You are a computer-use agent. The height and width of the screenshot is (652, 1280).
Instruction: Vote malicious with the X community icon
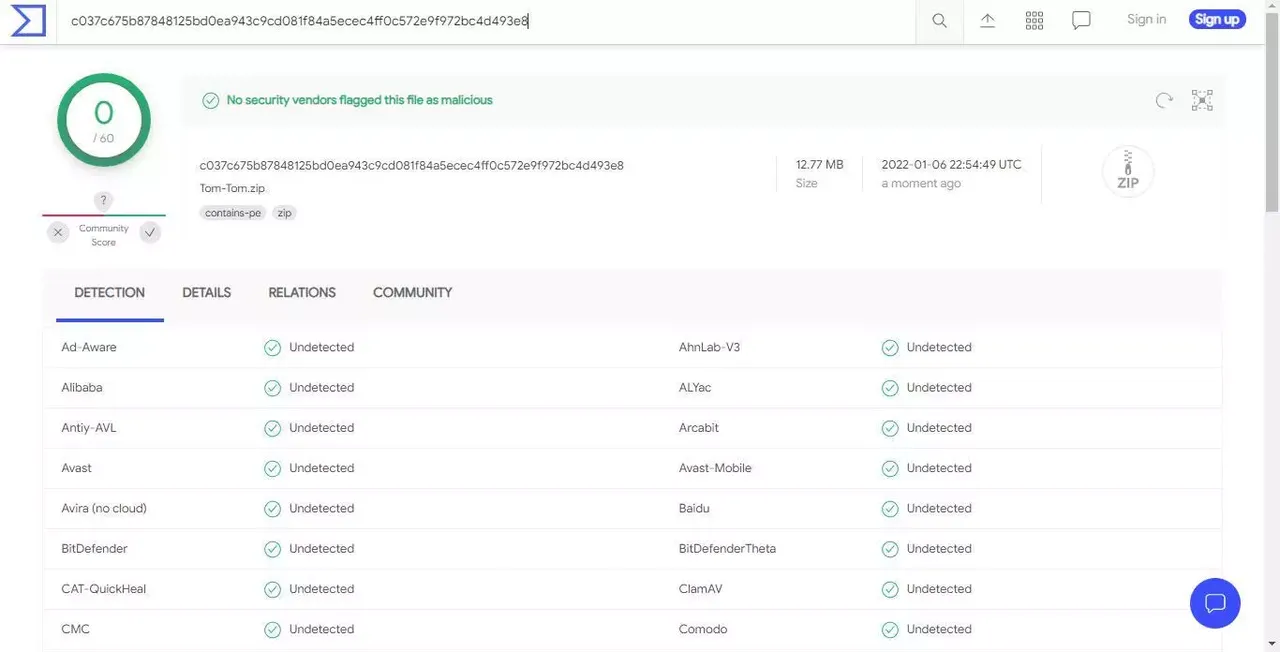(58, 233)
